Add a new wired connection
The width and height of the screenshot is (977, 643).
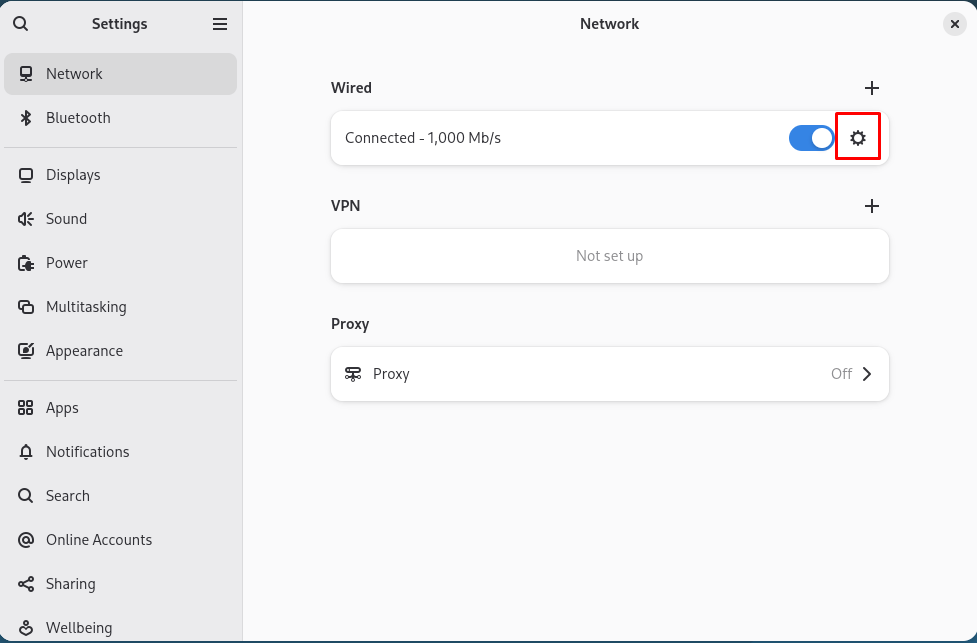click(871, 88)
